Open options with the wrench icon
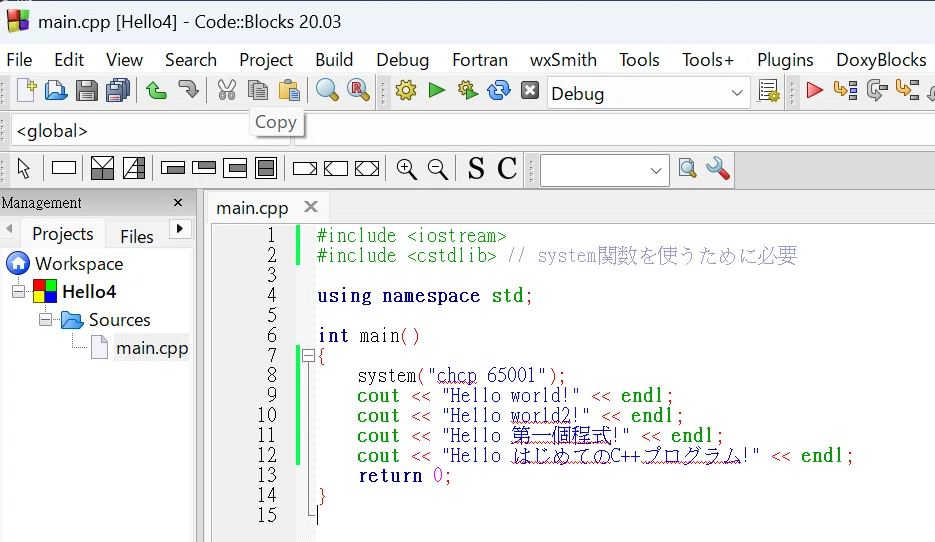The height and width of the screenshot is (542, 935). pos(718,169)
